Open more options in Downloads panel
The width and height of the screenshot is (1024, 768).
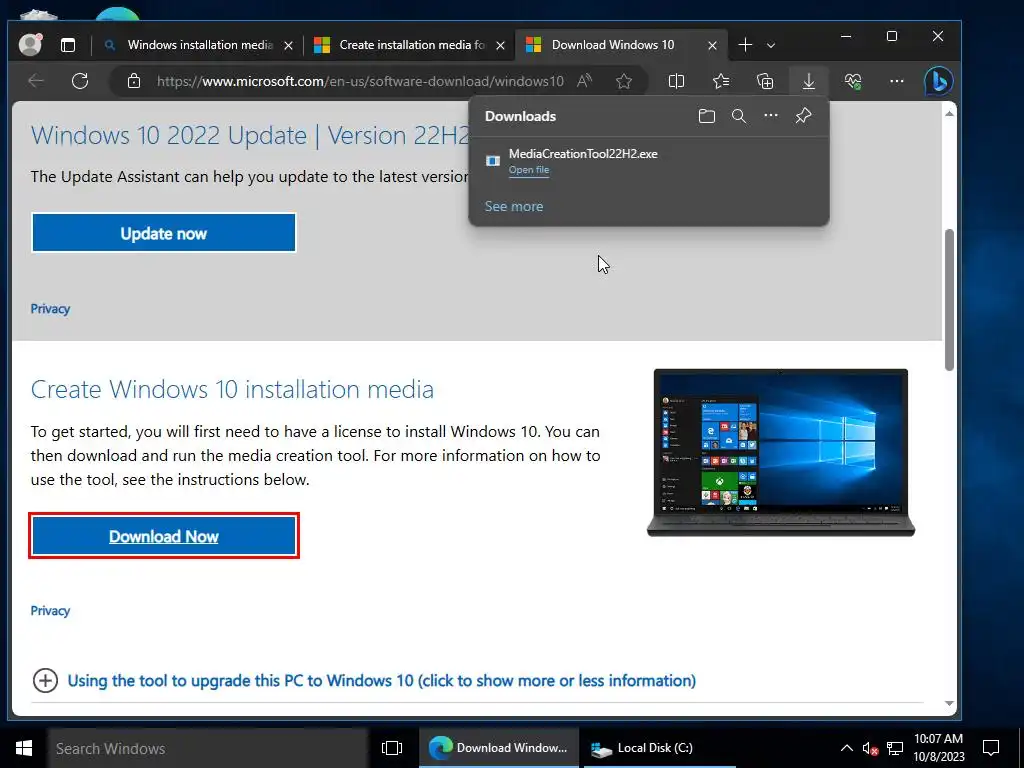coord(771,116)
